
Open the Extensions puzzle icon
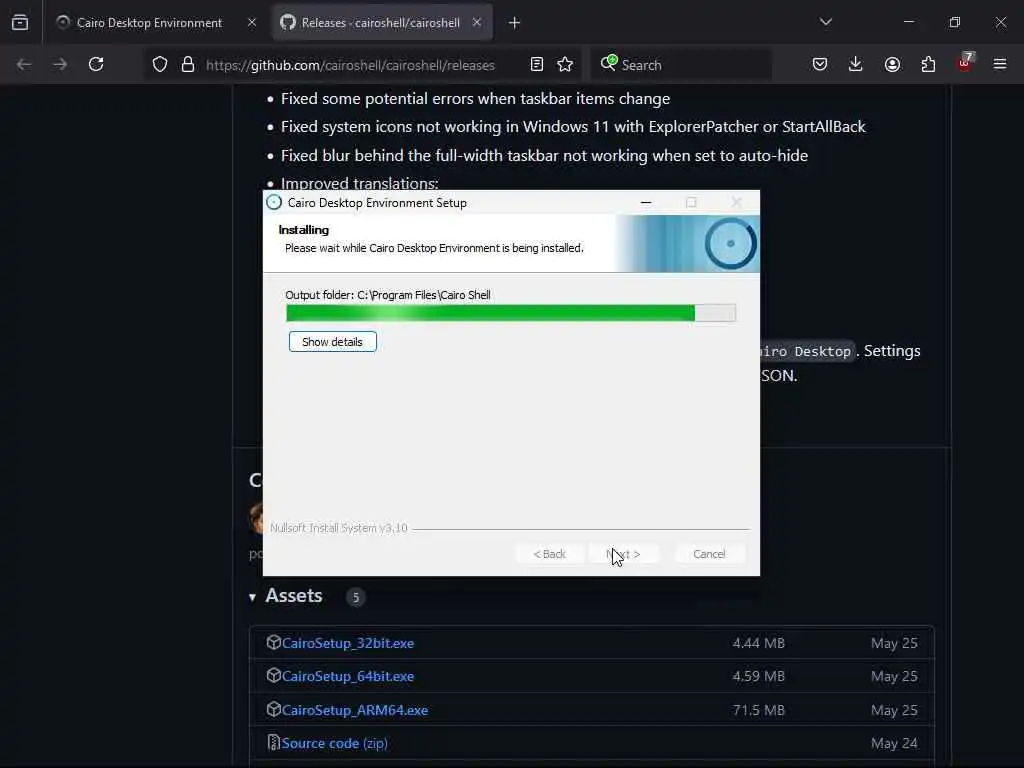coord(928,65)
